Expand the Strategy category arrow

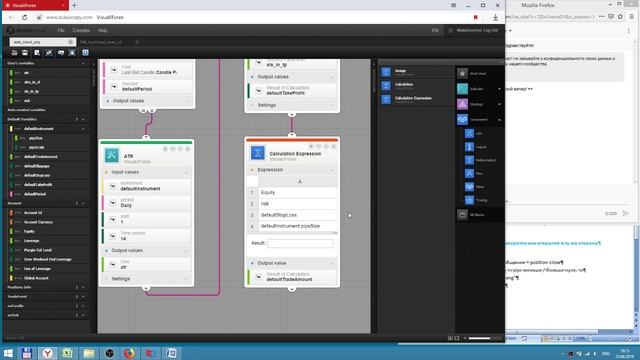tap(499, 104)
